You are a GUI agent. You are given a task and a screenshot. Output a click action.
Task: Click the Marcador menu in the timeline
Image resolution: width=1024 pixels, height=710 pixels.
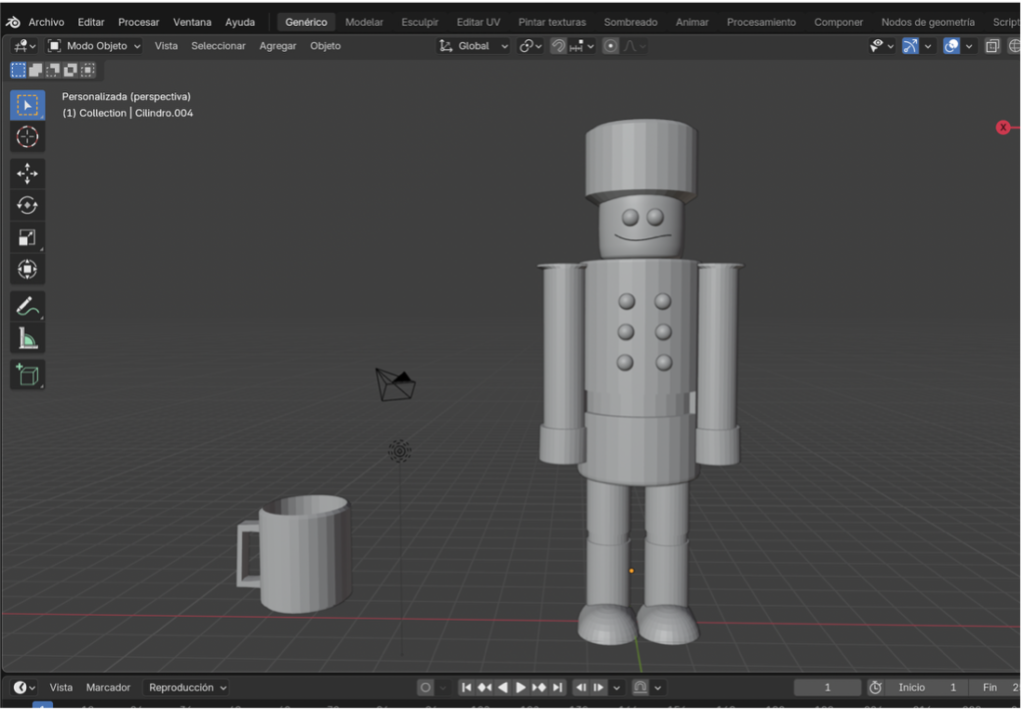click(108, 687)
